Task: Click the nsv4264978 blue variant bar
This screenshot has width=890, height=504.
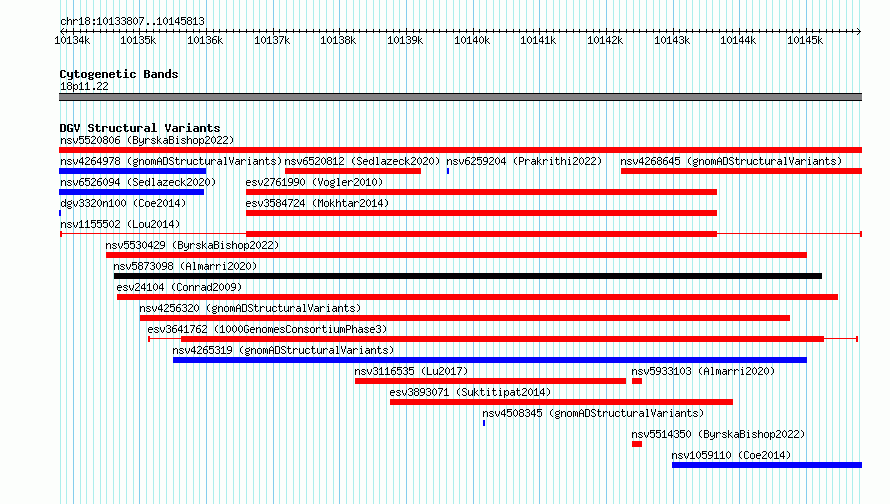Action: coord(132,171)
